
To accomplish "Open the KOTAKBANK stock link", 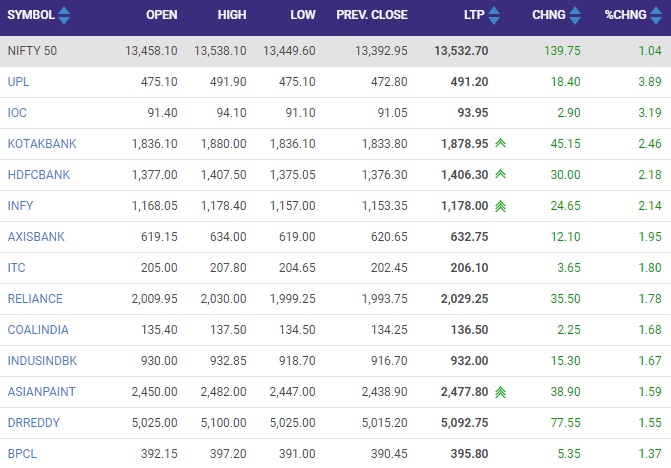I will coord(42,144).
